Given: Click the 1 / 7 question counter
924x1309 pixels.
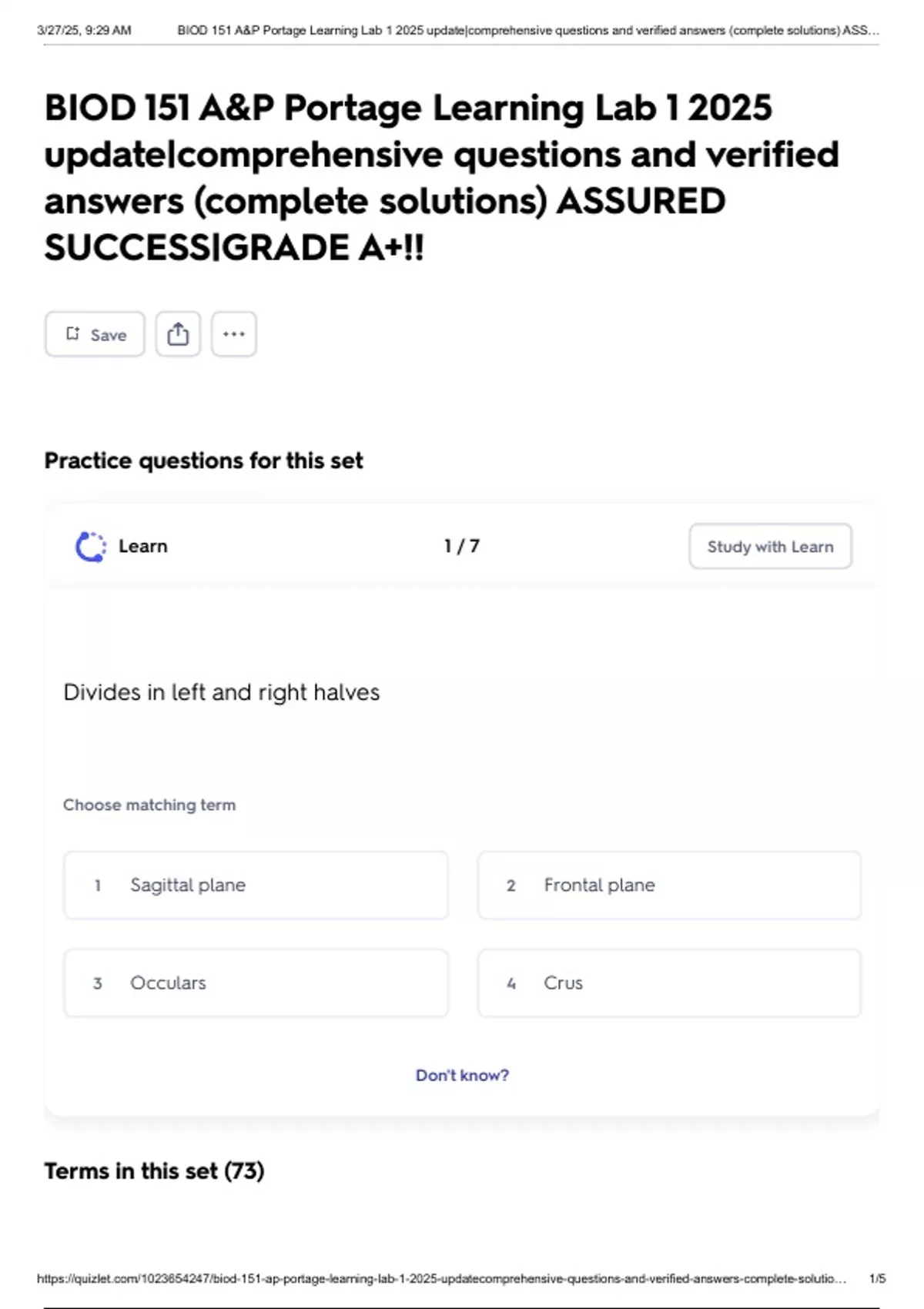Looking at the screenshot, I should tap(462, 547).
